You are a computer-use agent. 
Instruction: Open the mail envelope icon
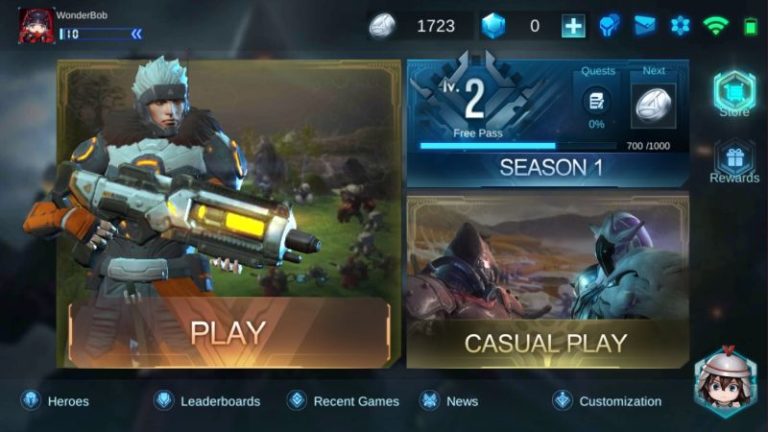(x=645, y=25)
